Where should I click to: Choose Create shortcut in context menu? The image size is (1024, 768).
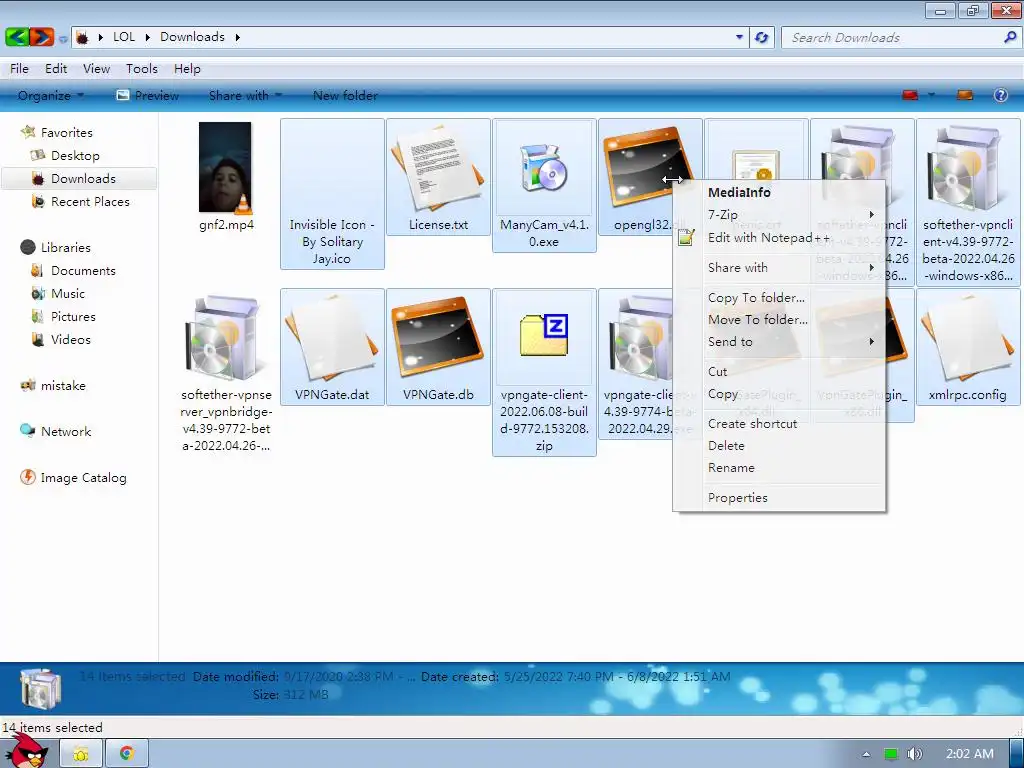(780, 424)
